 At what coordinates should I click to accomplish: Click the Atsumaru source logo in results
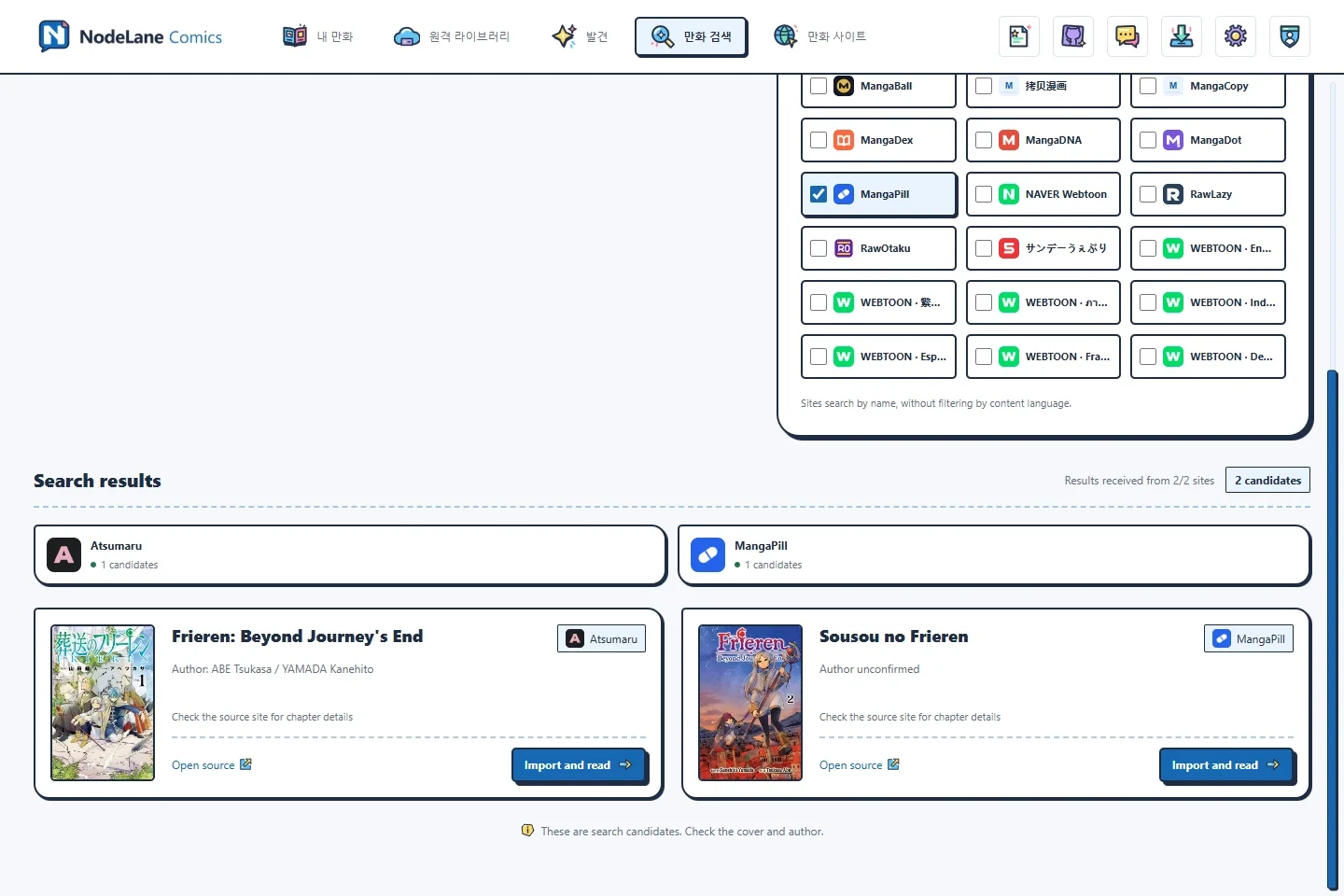(63, 555)
